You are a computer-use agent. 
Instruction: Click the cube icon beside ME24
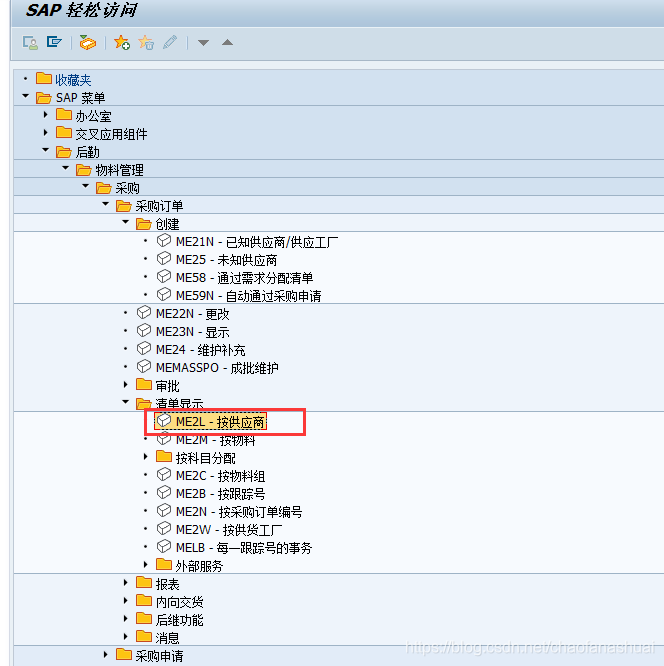144,349
